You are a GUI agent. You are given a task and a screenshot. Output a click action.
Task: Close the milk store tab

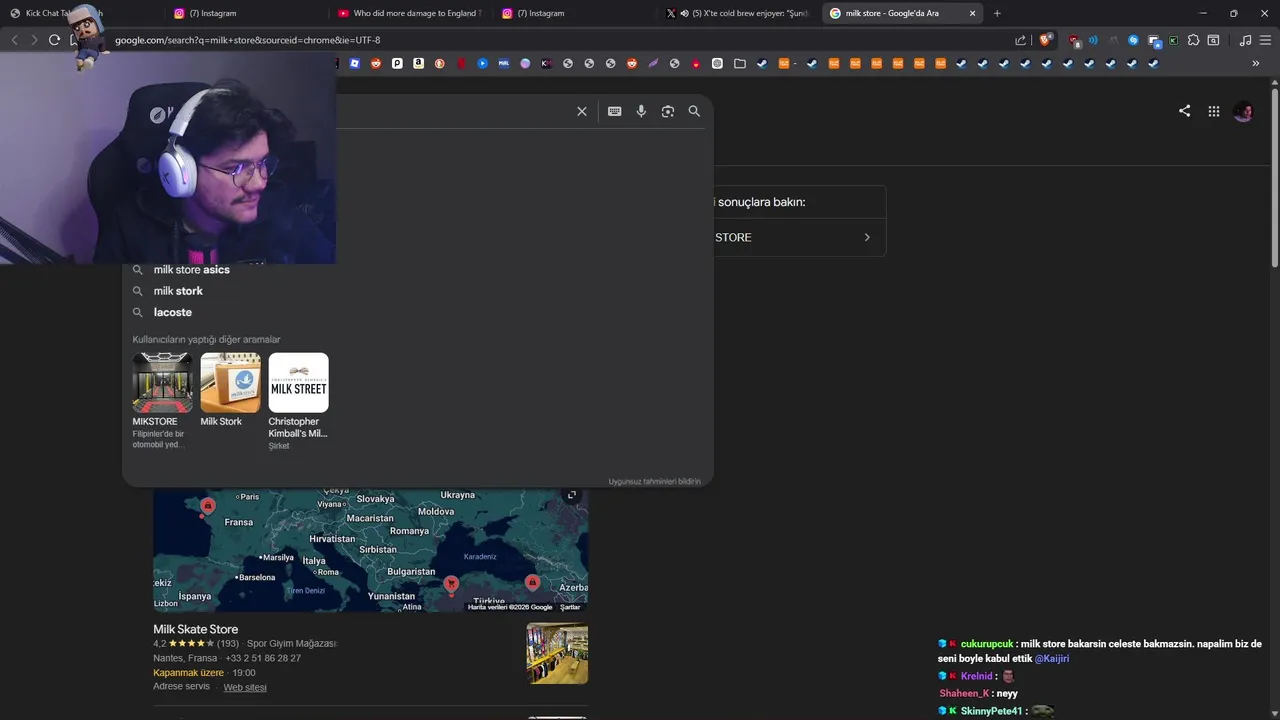pos(972,13)
